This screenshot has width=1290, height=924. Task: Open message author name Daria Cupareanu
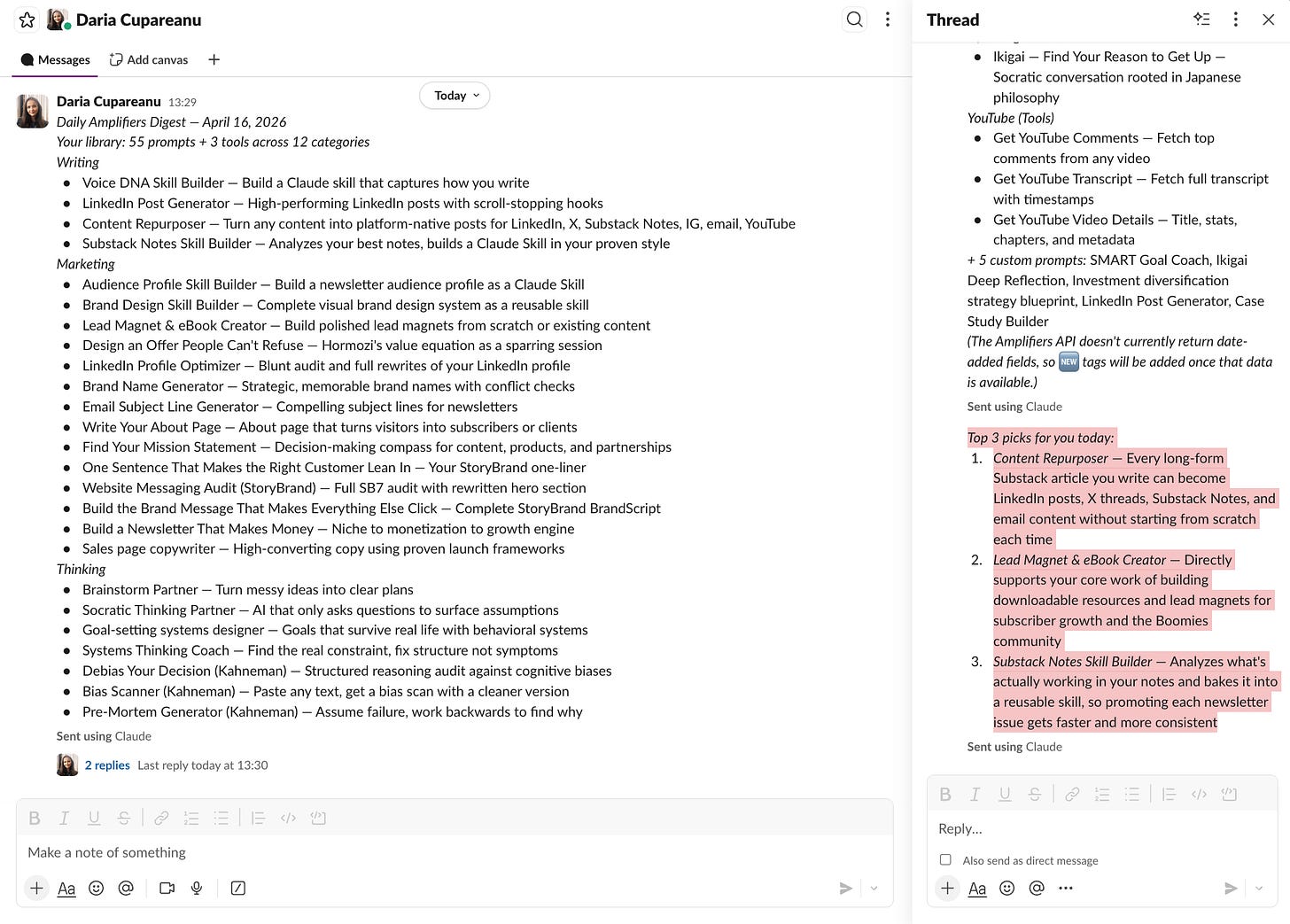coord(108,101)
